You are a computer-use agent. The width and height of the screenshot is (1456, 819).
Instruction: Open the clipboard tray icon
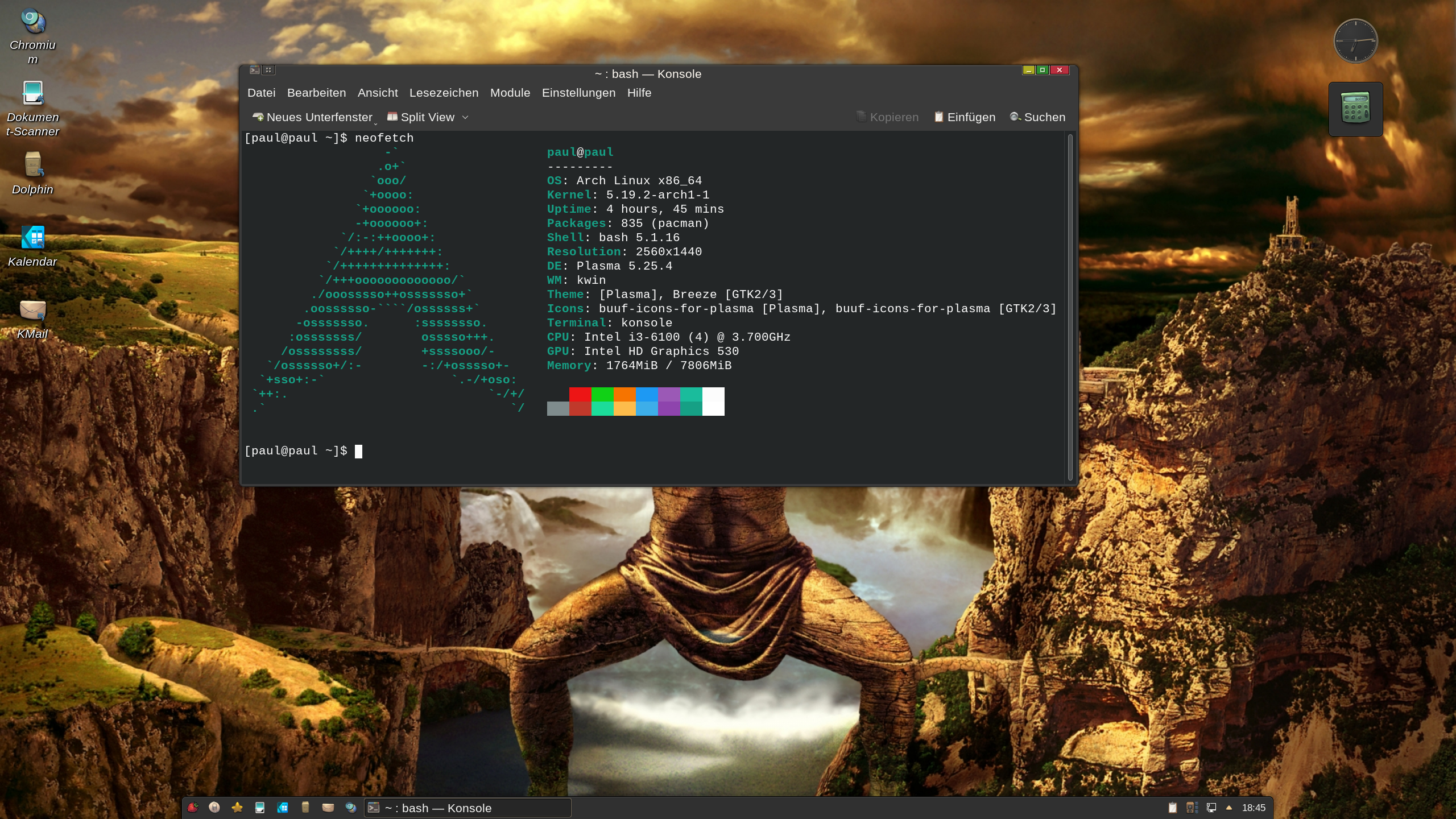1172,808
